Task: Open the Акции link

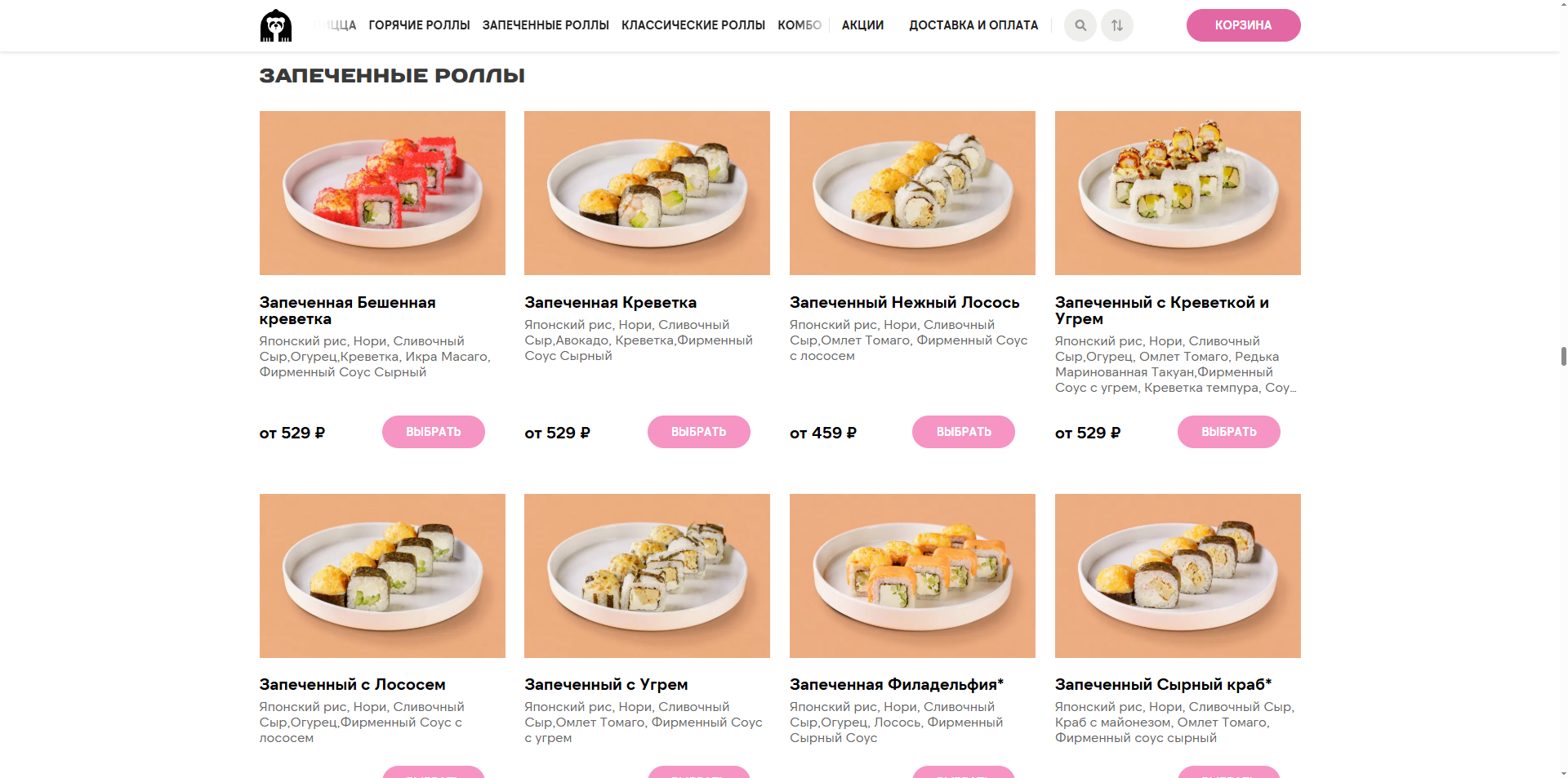Action: [x=862, y=25]
